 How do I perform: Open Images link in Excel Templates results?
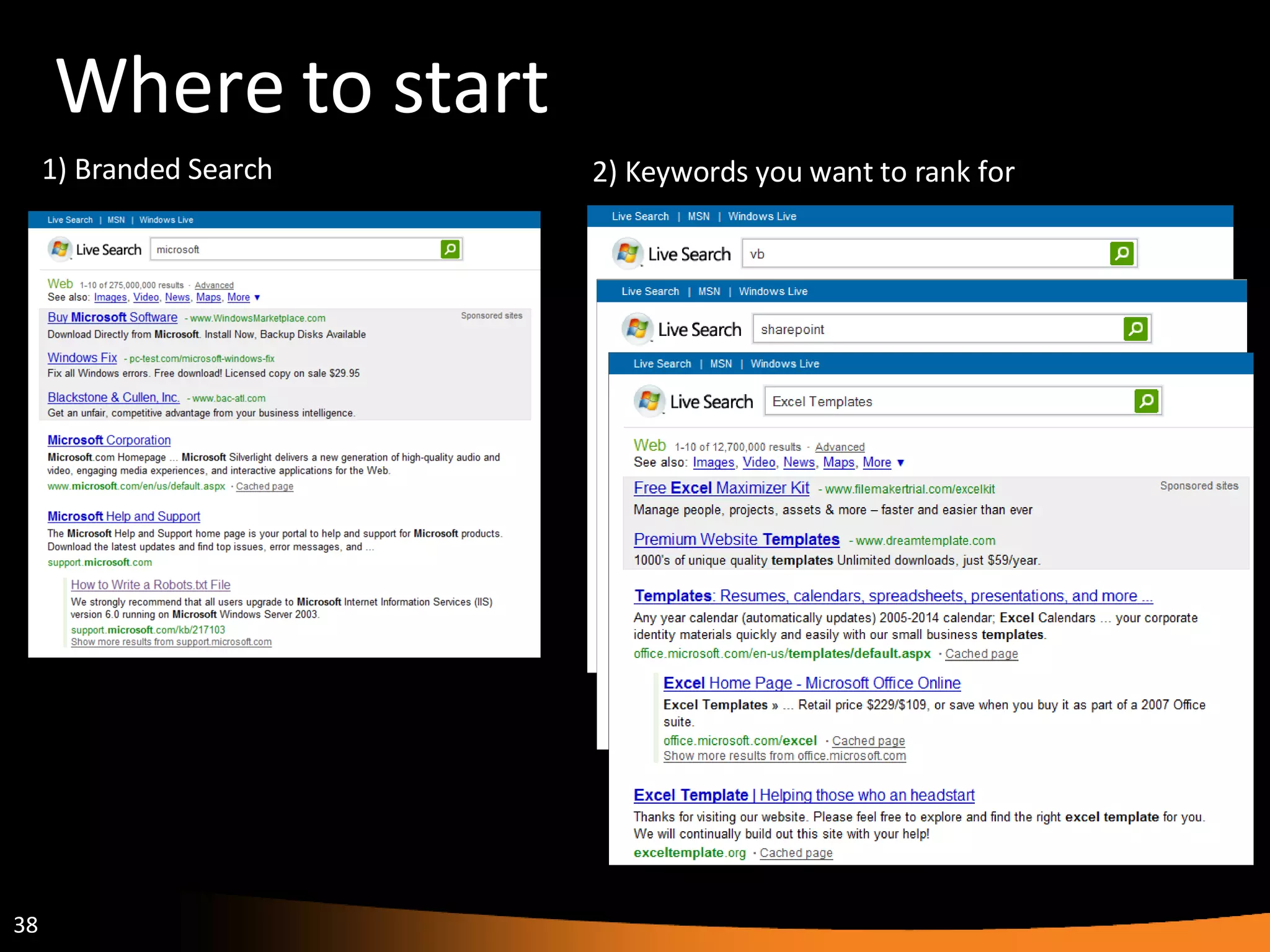pos(713,462)
